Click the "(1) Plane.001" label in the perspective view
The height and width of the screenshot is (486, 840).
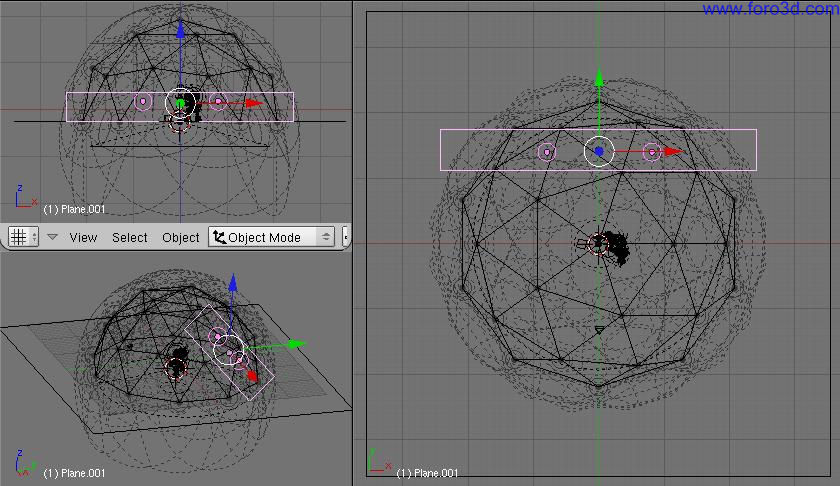coord(74,473)
